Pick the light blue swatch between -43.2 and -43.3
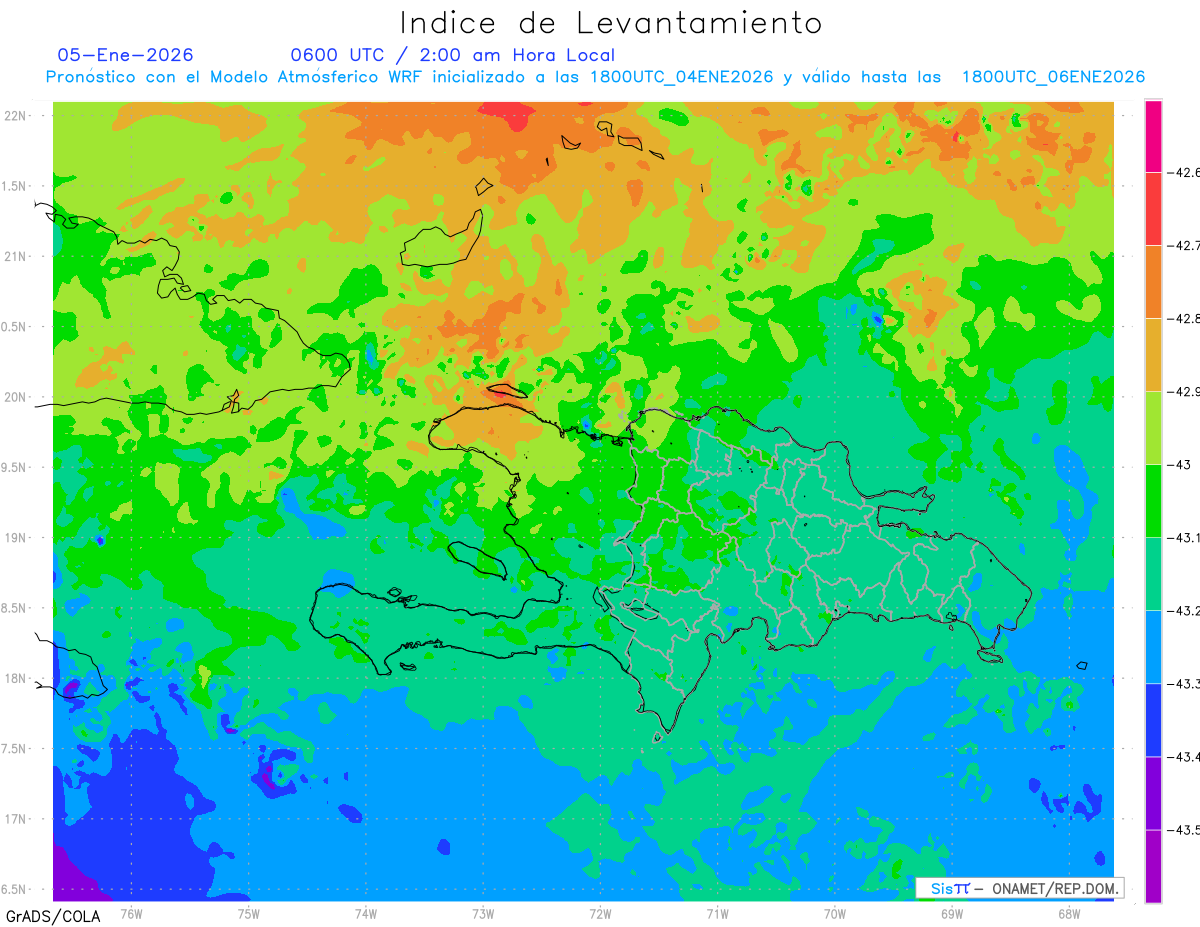 click(1153, 646)
